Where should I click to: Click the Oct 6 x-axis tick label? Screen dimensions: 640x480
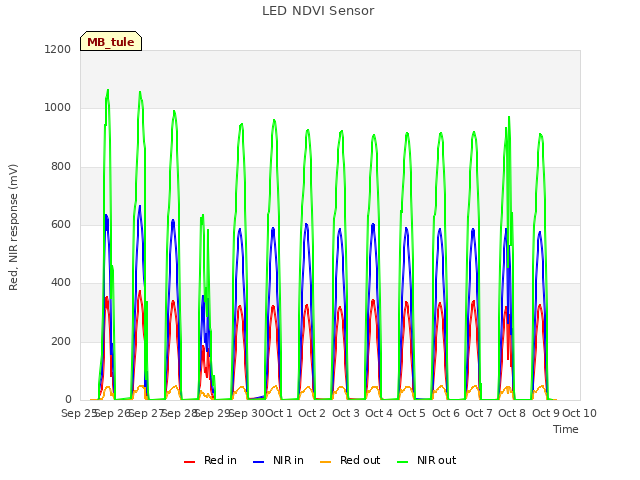tap(446, 413)
